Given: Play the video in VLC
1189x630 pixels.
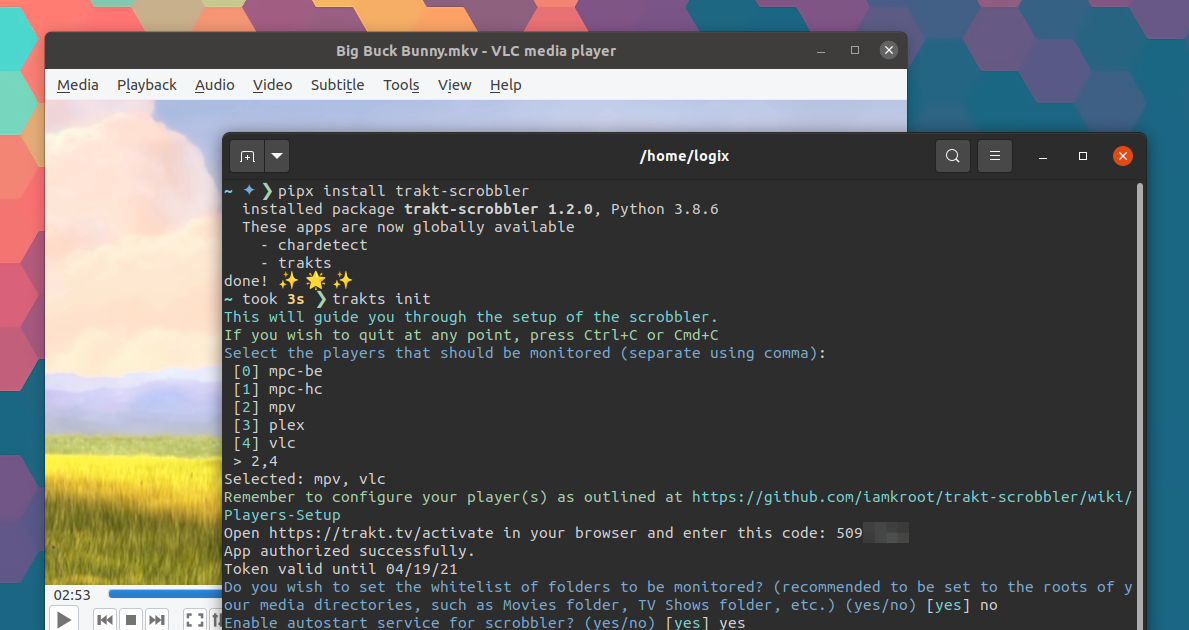Looking at the screenshot, I should (64, 619).
